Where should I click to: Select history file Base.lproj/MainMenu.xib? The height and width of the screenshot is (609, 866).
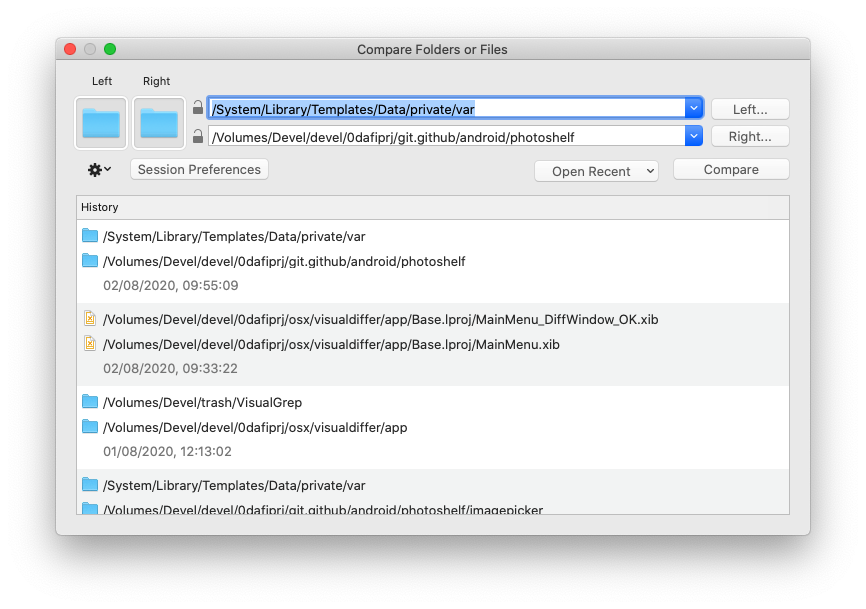pos(331,345)
